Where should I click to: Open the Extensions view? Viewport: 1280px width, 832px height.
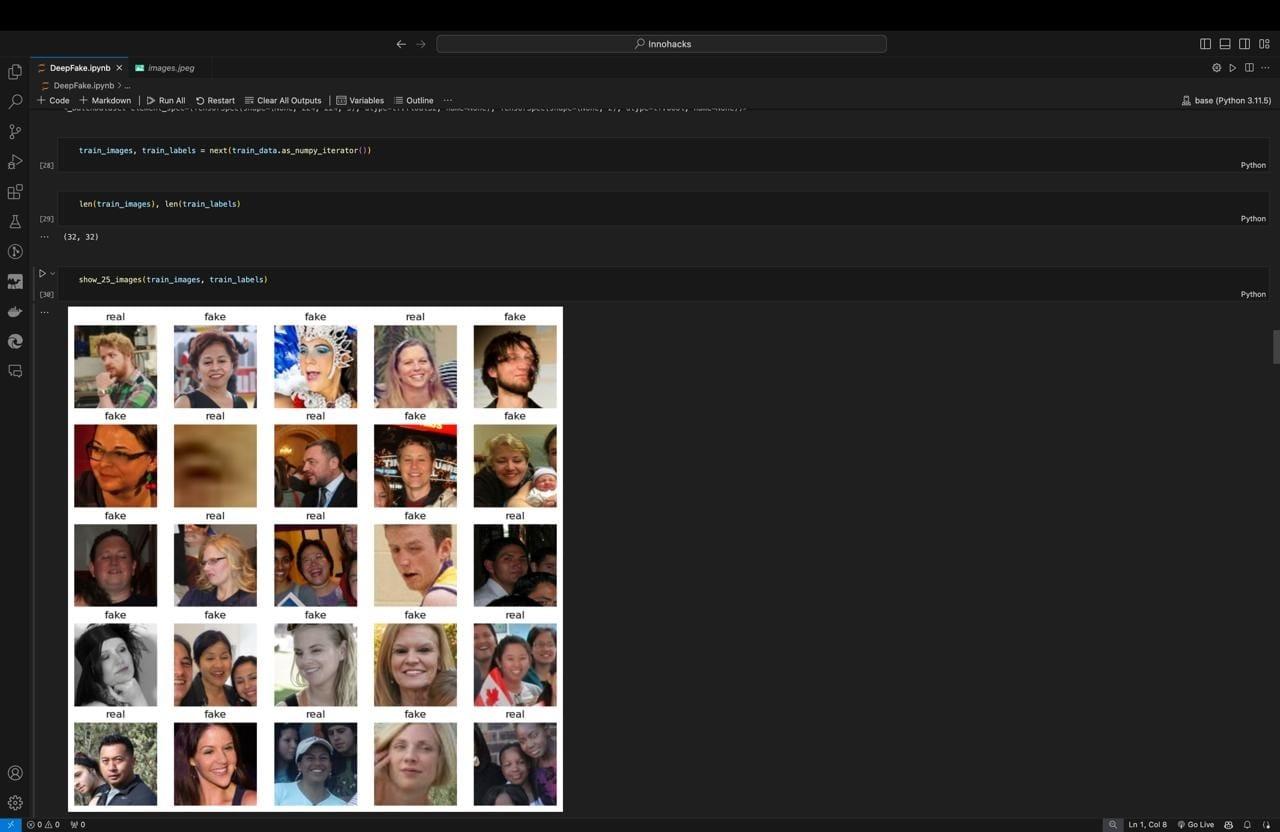[15, 192]
